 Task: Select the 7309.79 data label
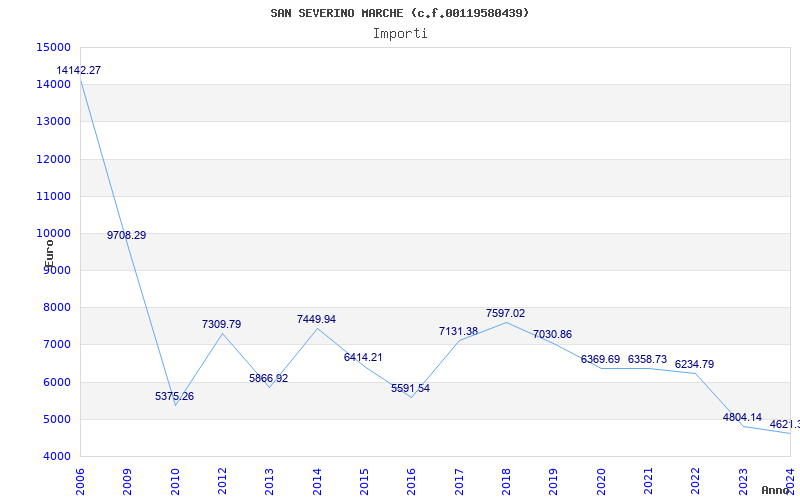[x=221, y=324]
